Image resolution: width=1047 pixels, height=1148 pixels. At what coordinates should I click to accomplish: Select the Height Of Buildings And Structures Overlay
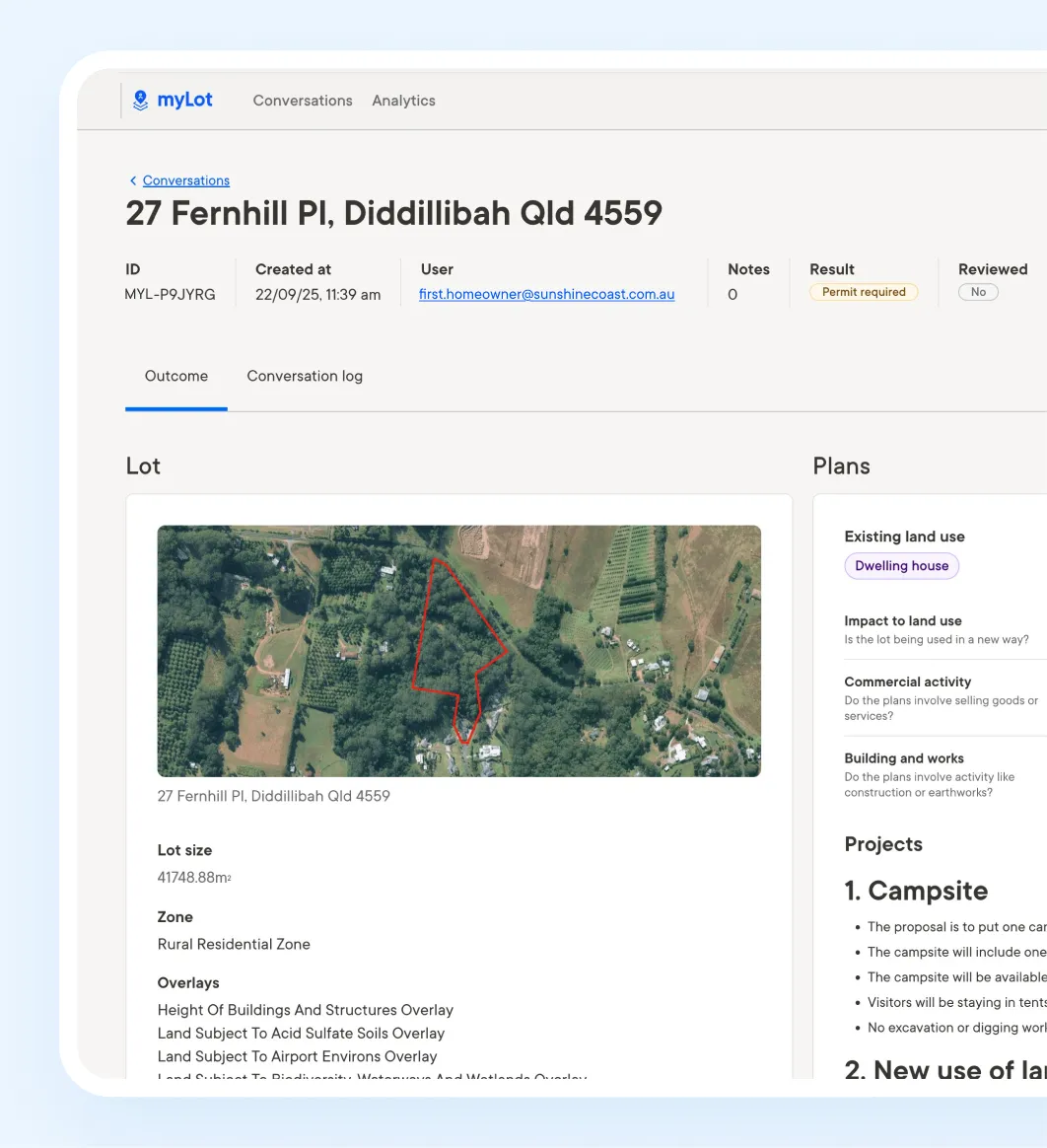[x=306, y=1009]
